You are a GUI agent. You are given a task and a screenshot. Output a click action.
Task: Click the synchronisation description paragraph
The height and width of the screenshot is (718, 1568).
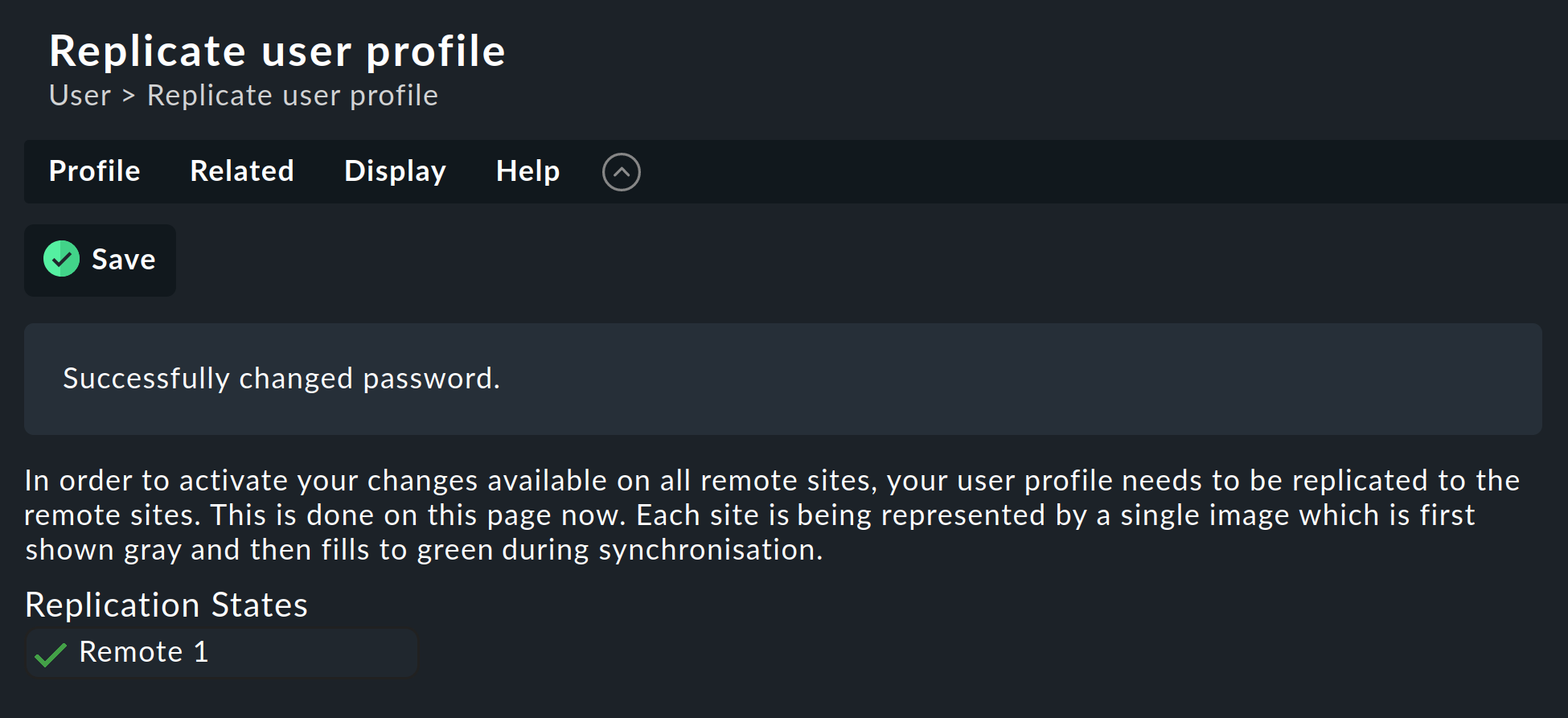563,515
